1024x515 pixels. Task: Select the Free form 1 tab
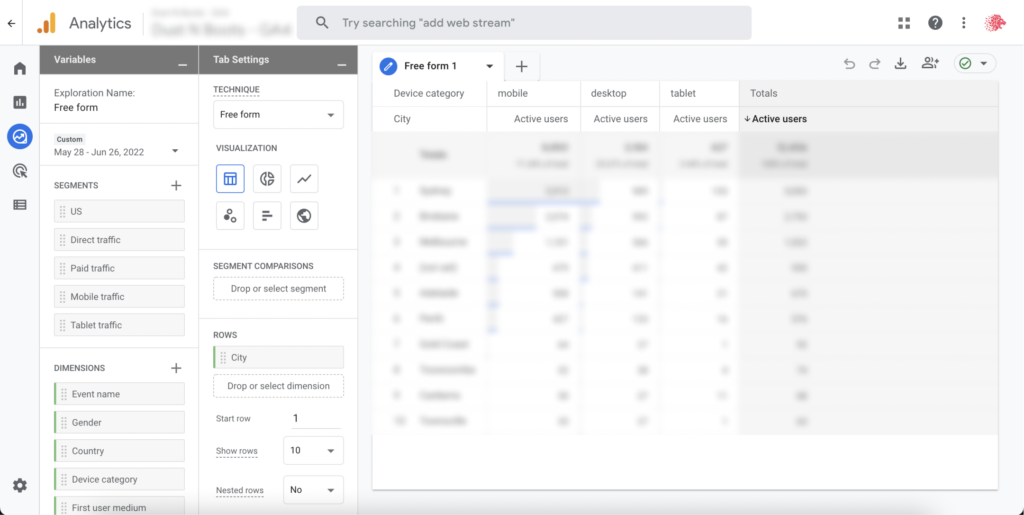(431, 67)
